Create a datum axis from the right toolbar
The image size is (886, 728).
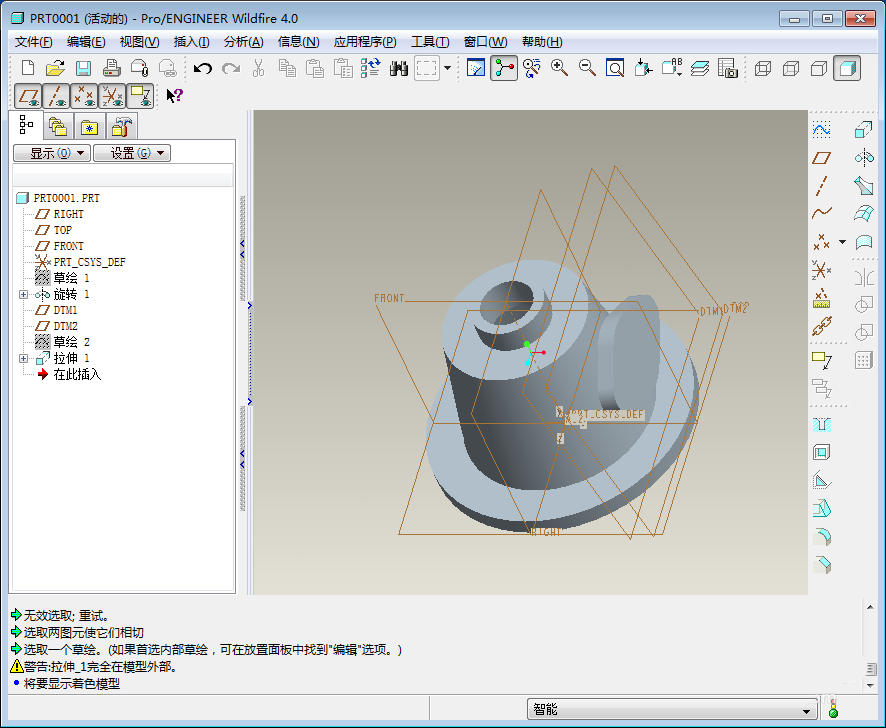point(822,186)
